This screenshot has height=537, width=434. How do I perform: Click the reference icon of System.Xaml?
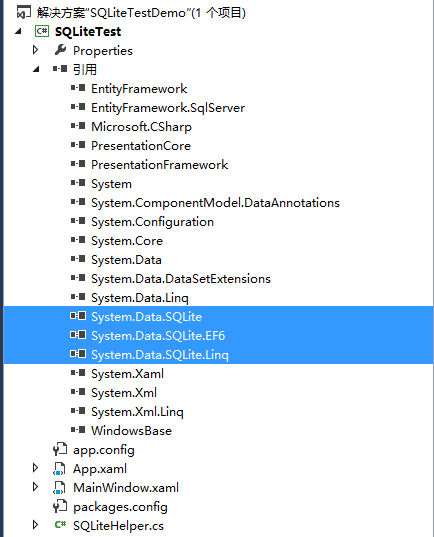click(78, 373)
